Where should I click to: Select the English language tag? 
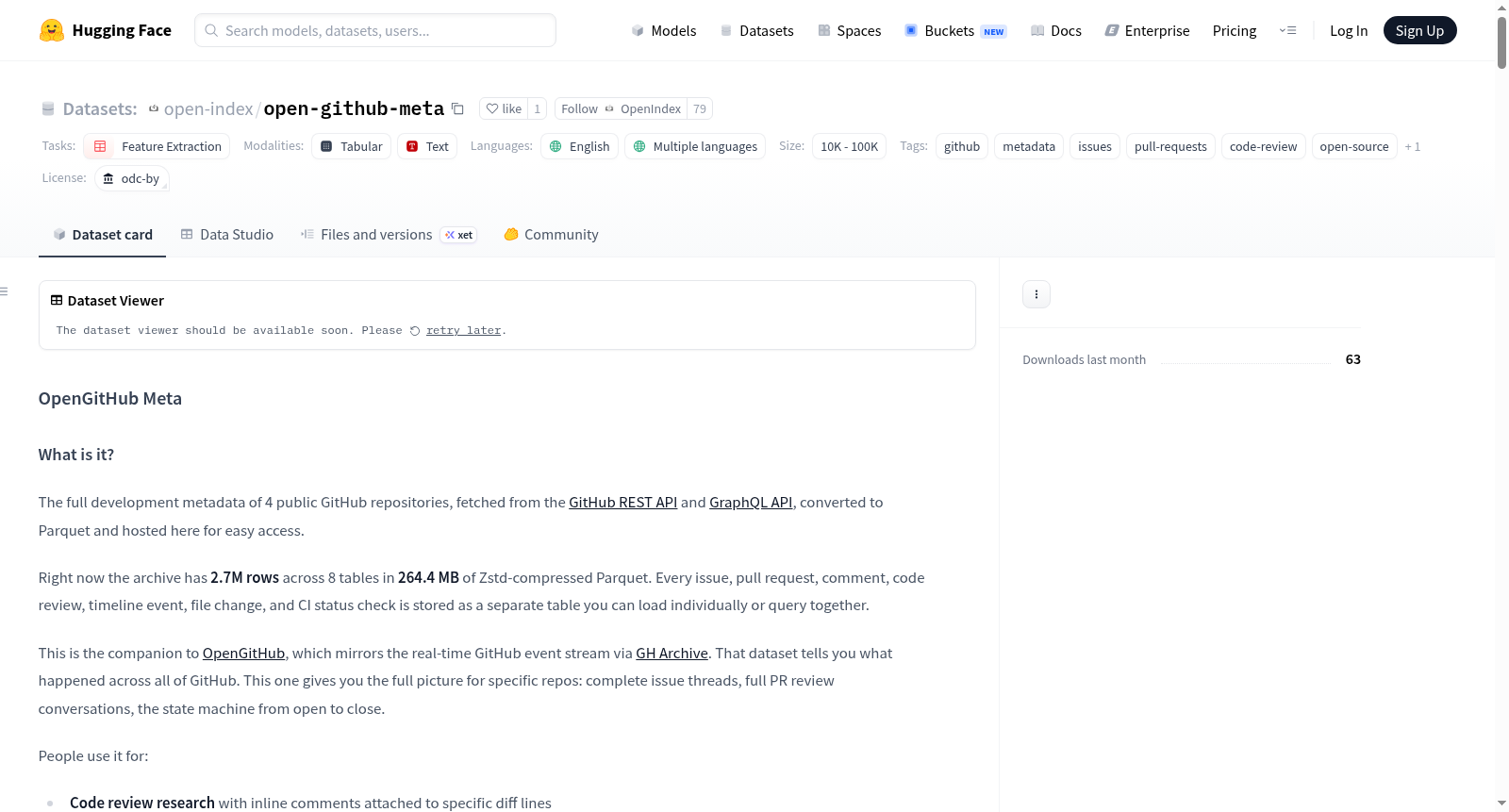[x=580, y=146]
